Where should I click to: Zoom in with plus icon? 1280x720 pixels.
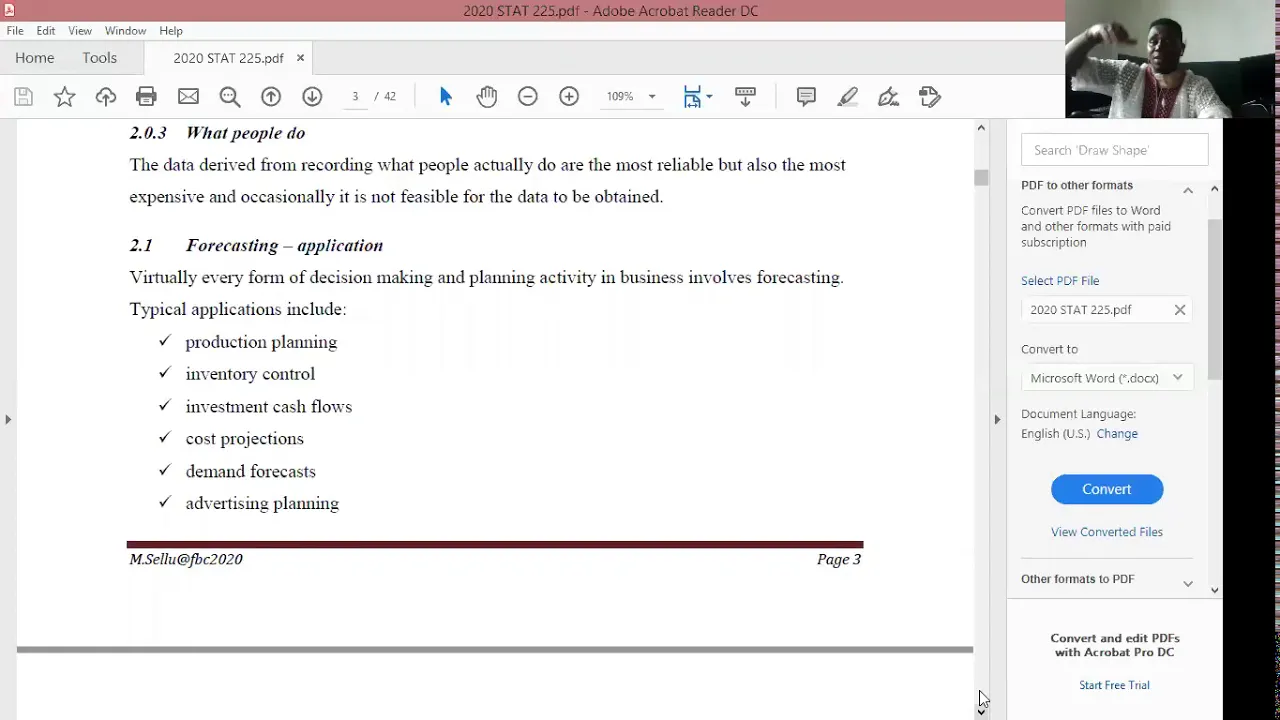(x=569, y=97)
